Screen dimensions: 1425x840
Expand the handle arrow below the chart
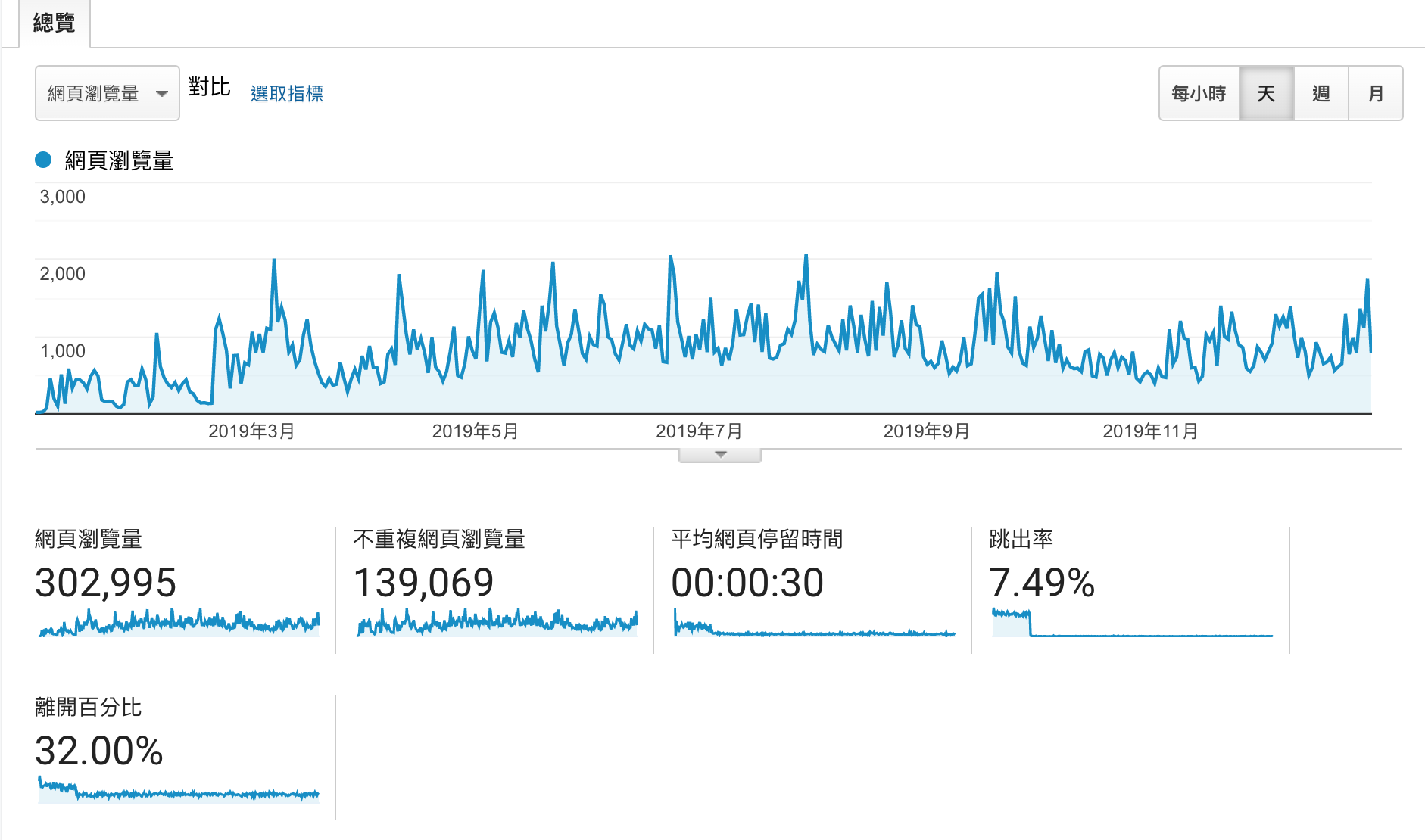[720, 455]
